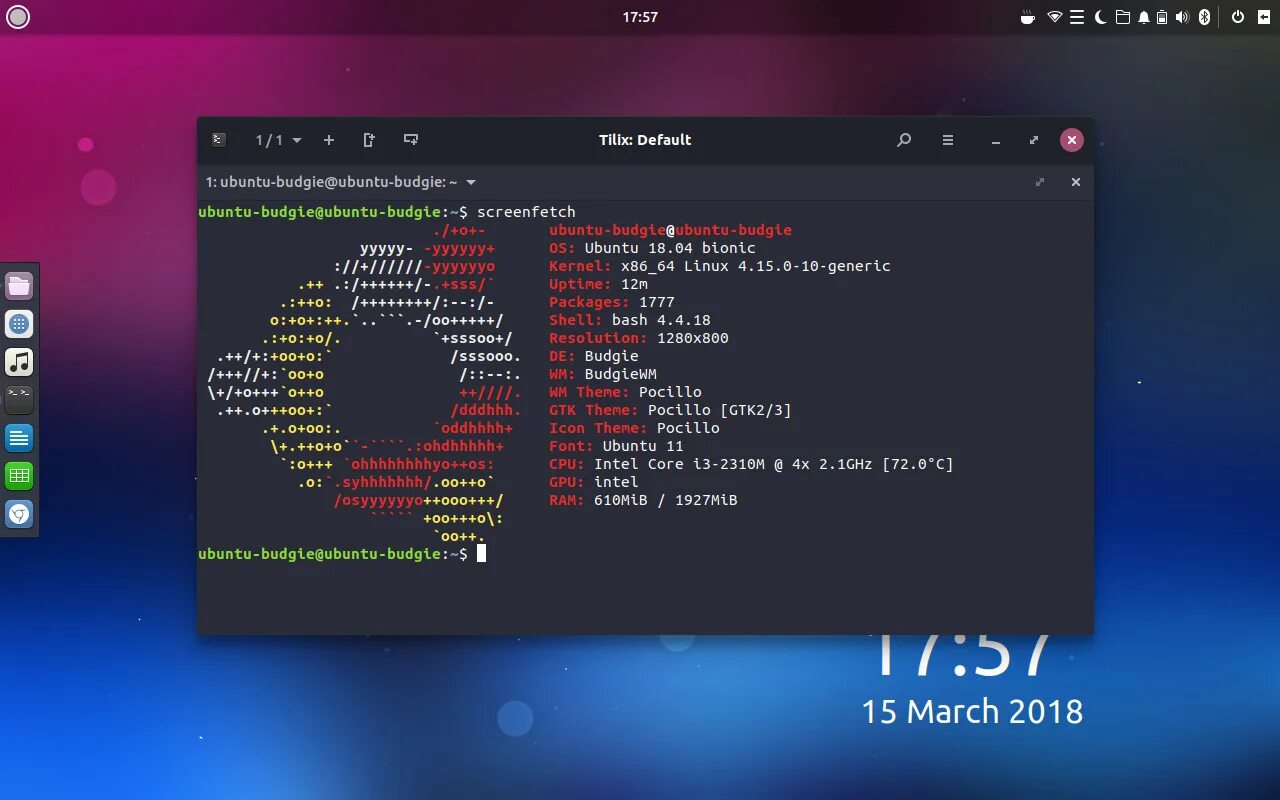Open the Bluetooth indicator

(1205, 17)
